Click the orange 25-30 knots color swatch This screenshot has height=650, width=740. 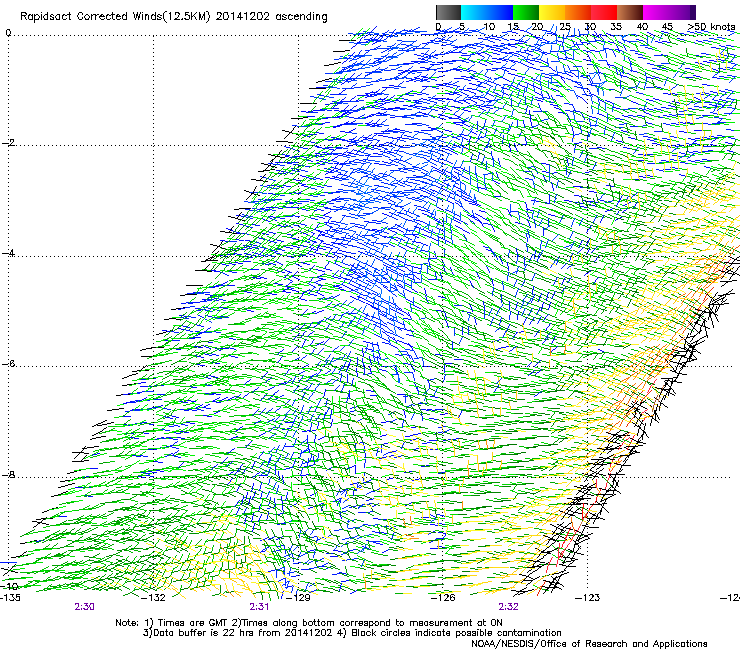[578, 12]
